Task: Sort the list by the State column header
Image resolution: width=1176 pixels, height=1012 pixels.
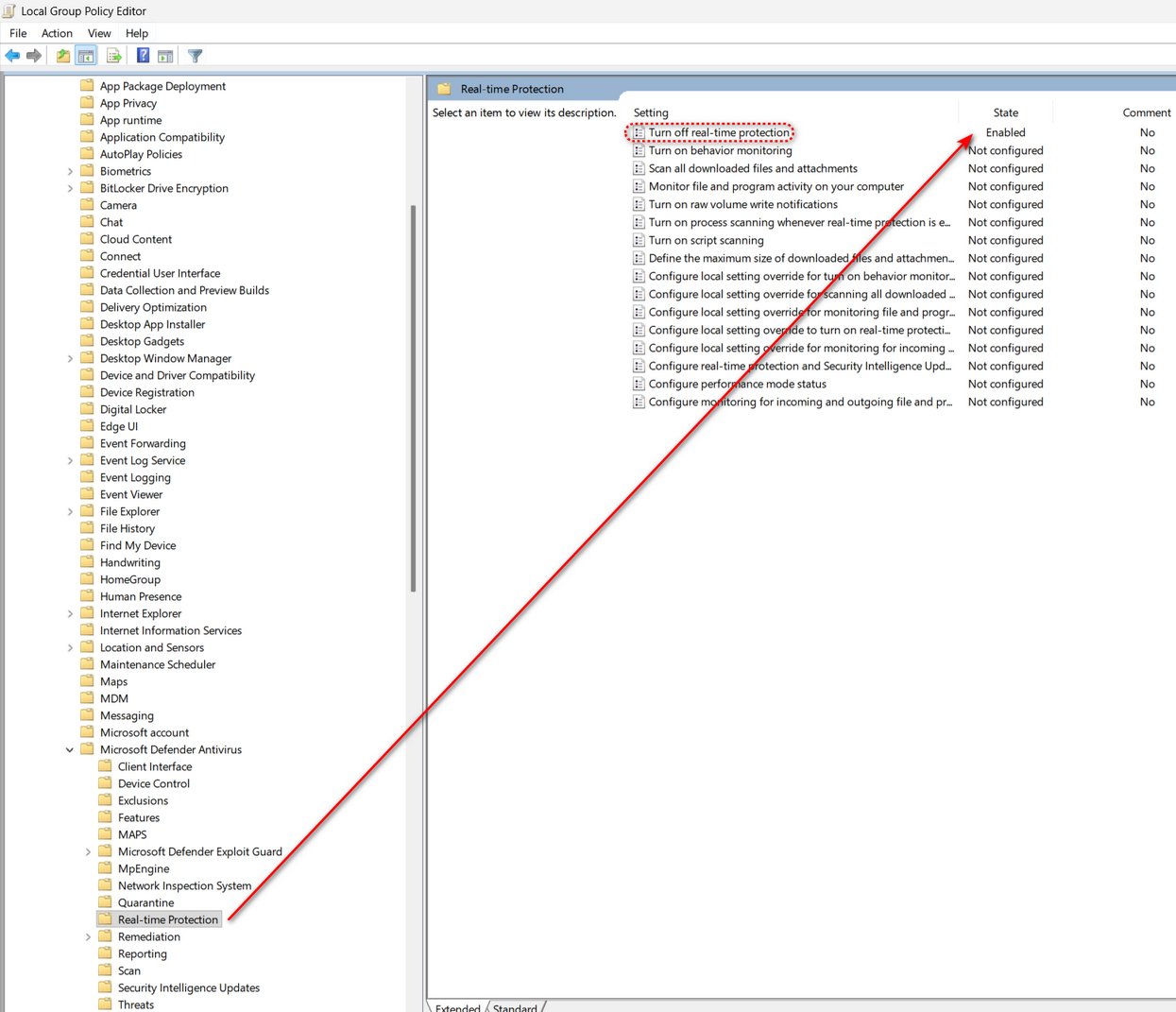Action: point(1006,112)
